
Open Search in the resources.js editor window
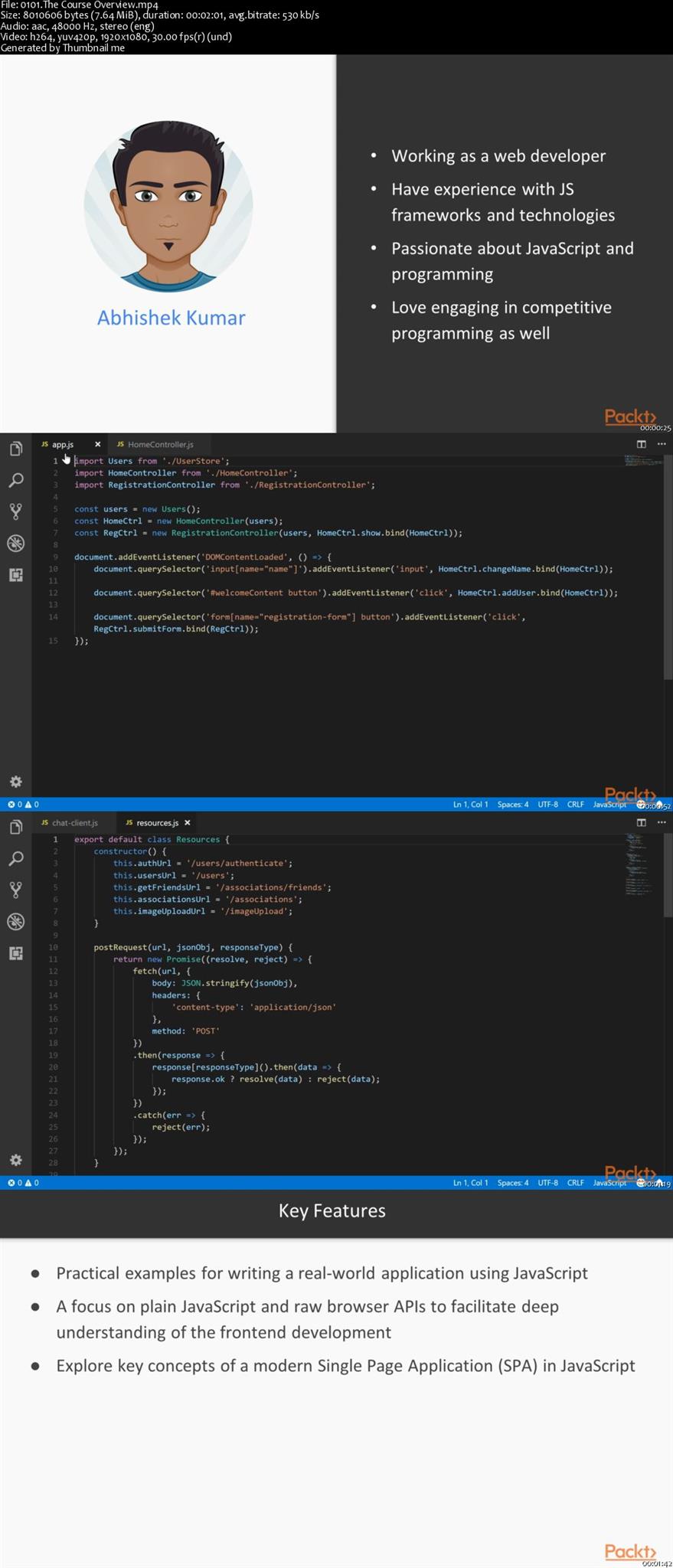pos(15,858)
